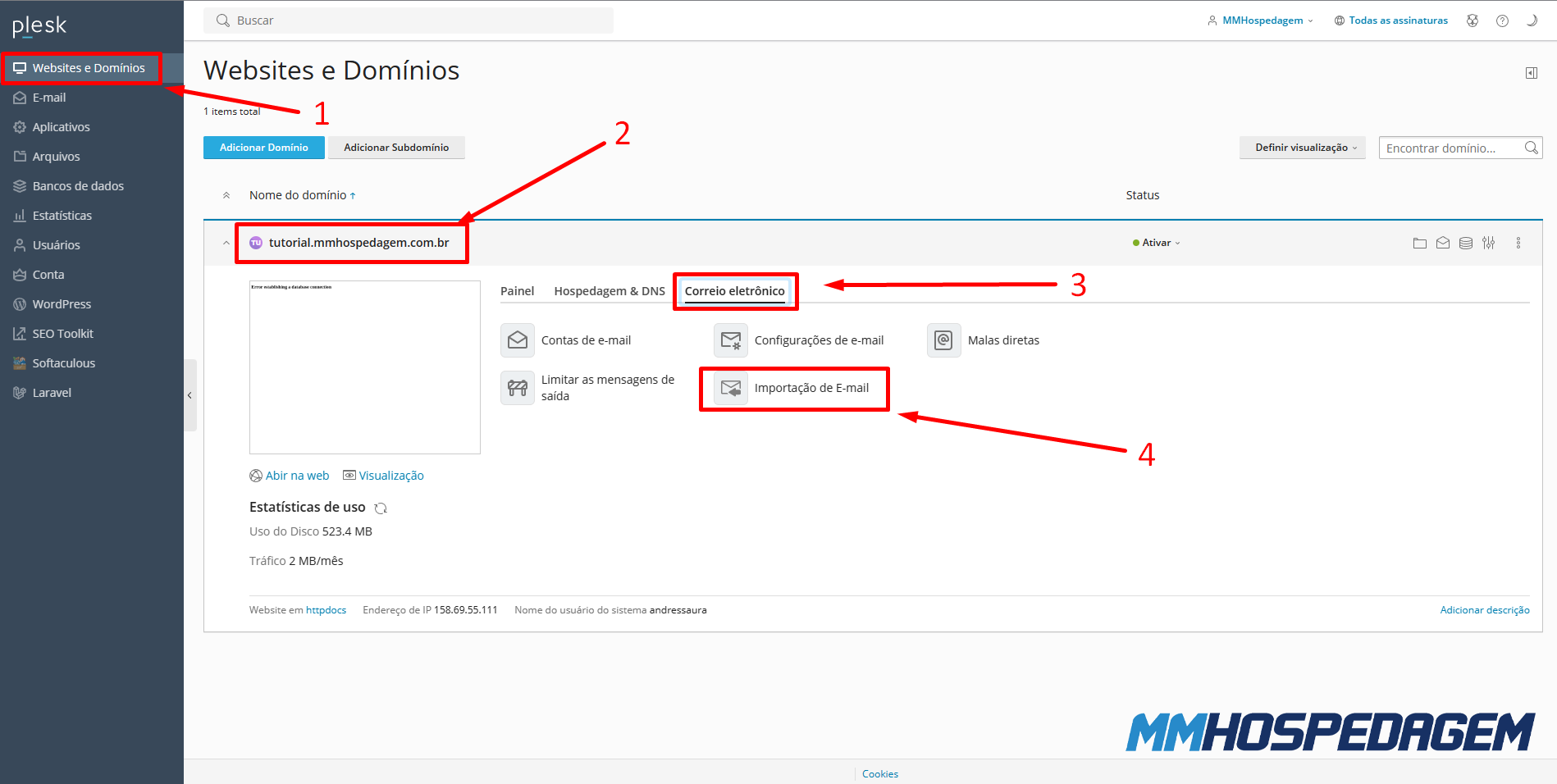This screenshot has height=784, width=1557.
Task: Click the advisor icon in the top bar
Action: point(1473,21)
